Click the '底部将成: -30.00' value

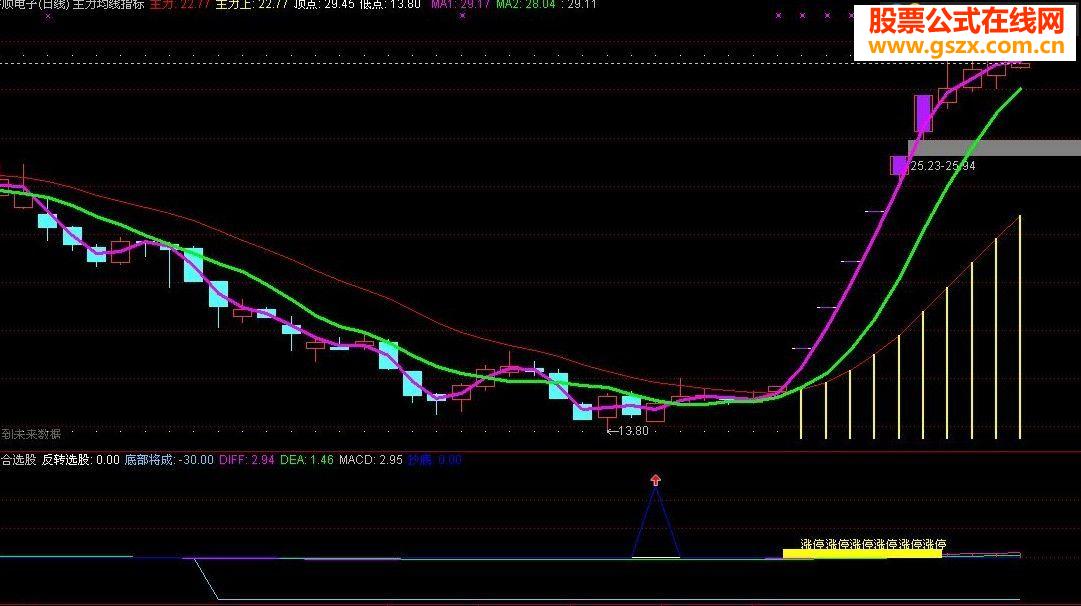[169, 460]
